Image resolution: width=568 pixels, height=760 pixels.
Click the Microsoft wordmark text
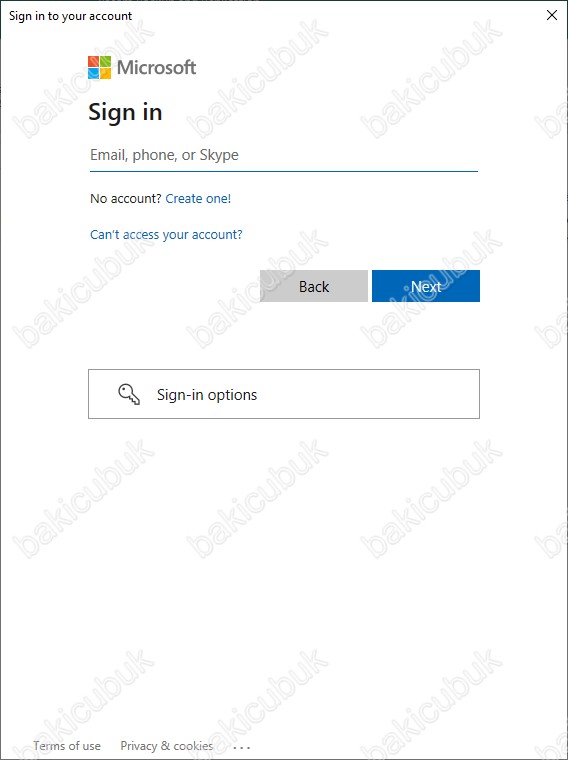(x=157, y=67)
